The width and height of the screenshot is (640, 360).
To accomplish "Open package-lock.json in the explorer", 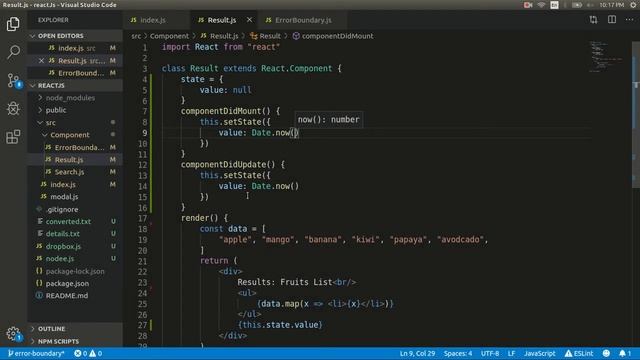I will click(75, 271).
